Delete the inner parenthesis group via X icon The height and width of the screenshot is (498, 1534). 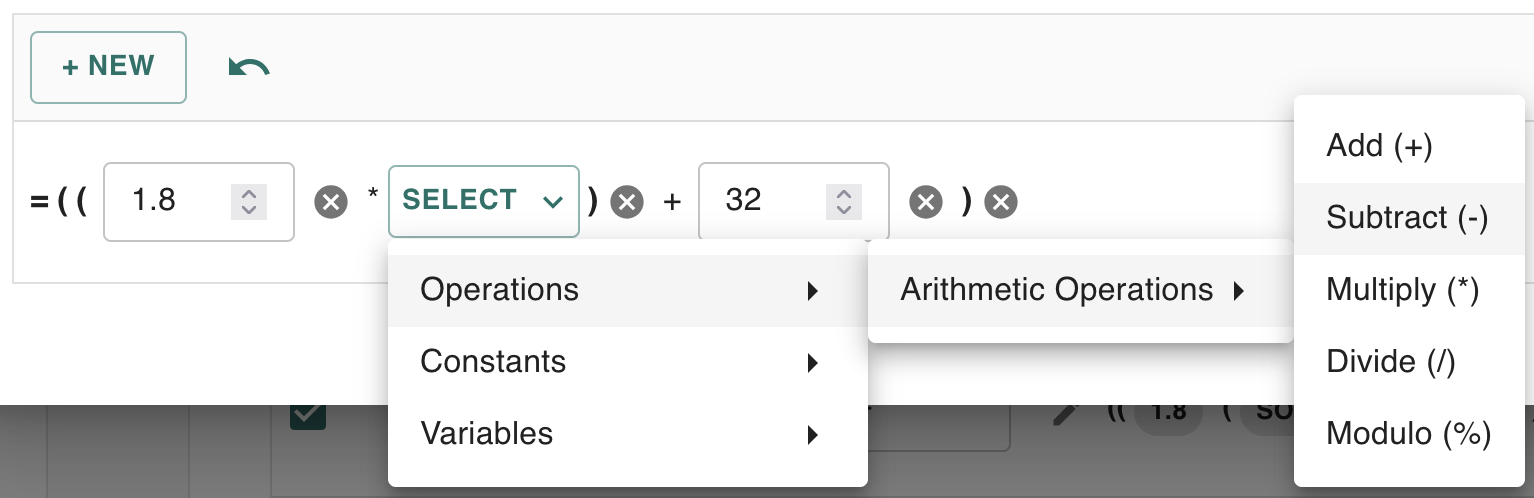point(627,203)
